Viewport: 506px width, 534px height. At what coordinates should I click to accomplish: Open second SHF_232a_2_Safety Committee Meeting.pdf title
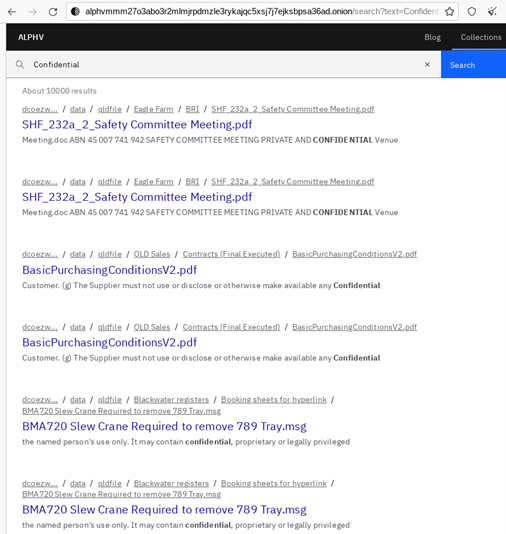(137, 197)
